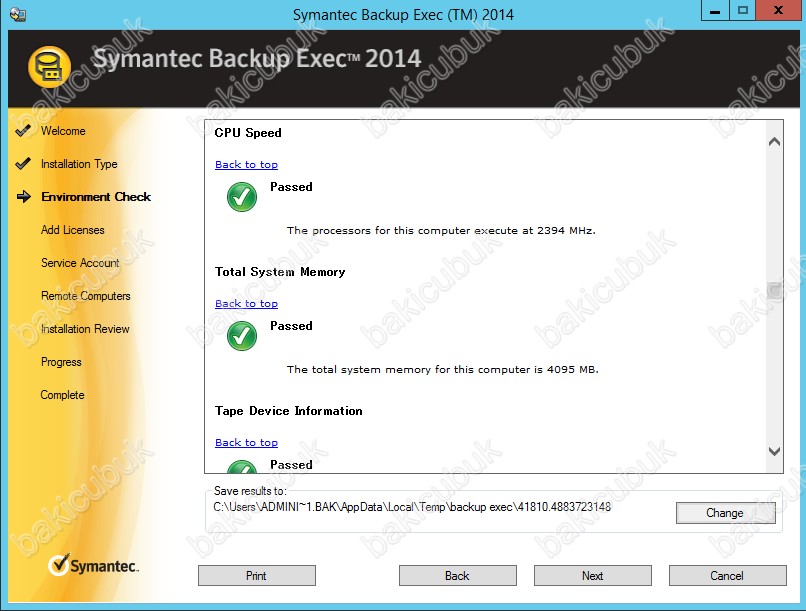
Task: Close the Backup Exec installer window
Action: pyautogui.click(x=779, y=11)
